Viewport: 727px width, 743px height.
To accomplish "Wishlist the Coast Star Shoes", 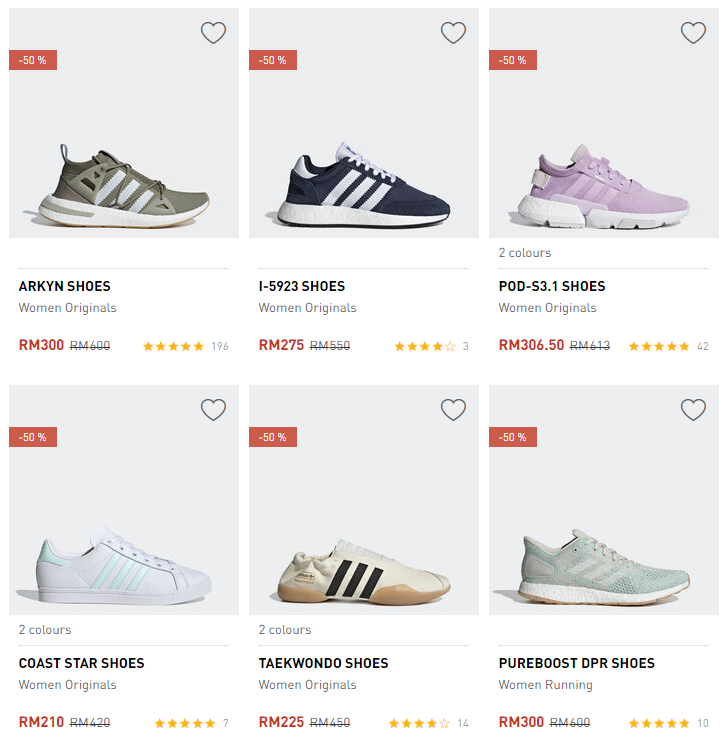I will [213, 410].
